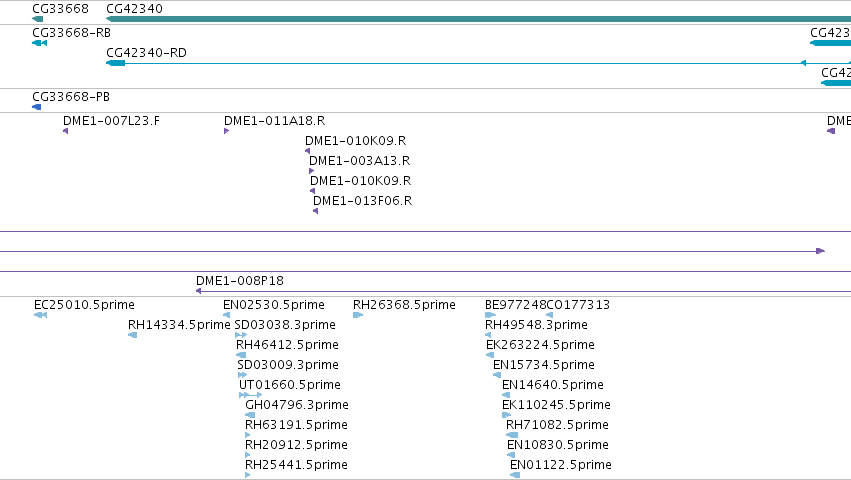The width and height of the screenshot is (851, 480).
Task: Open the EN01122.5prime label
Action: (x=561, y=465)
